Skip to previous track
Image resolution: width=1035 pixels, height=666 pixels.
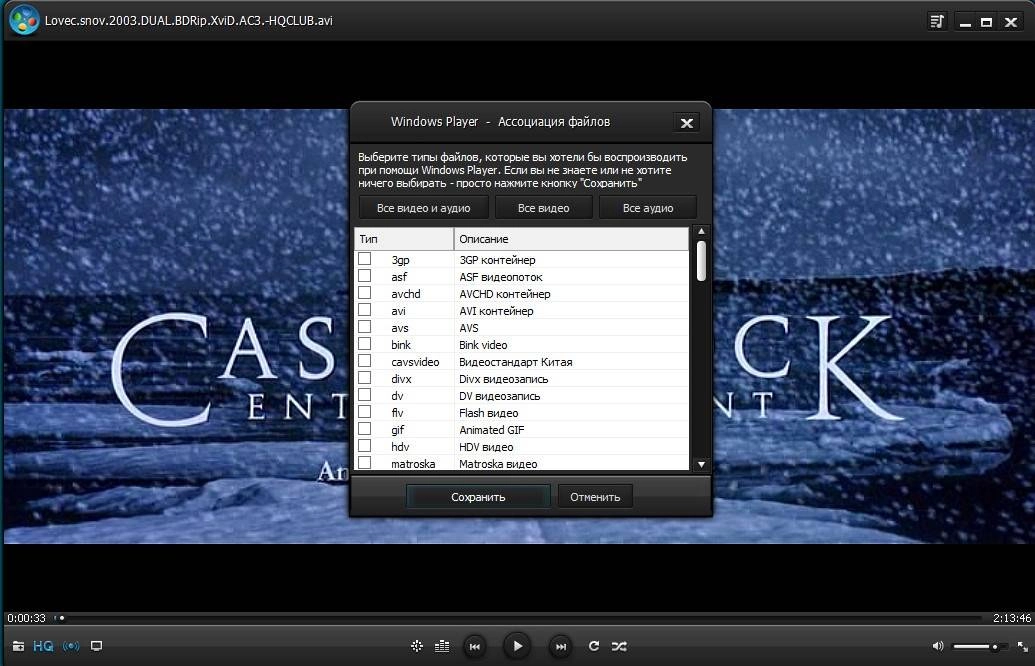[x=475, y=647]
